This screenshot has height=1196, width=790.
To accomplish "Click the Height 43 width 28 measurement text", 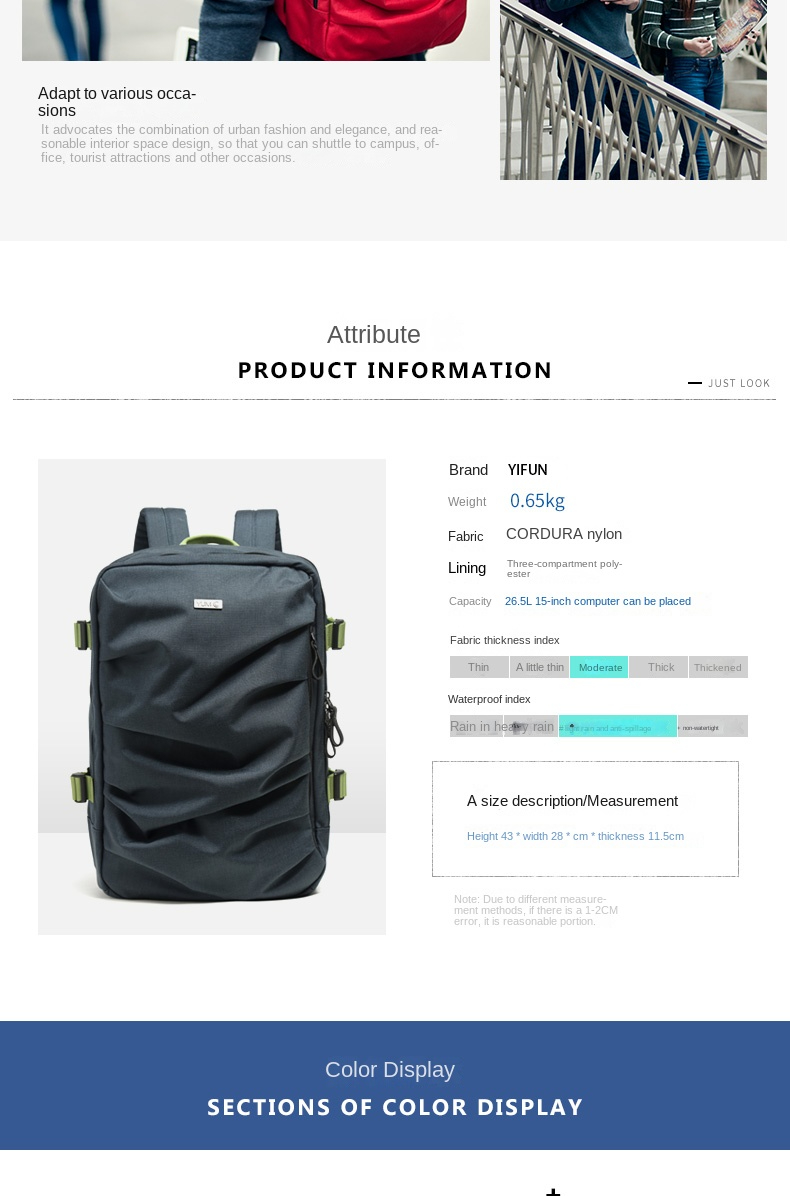I will click(575, 836).
